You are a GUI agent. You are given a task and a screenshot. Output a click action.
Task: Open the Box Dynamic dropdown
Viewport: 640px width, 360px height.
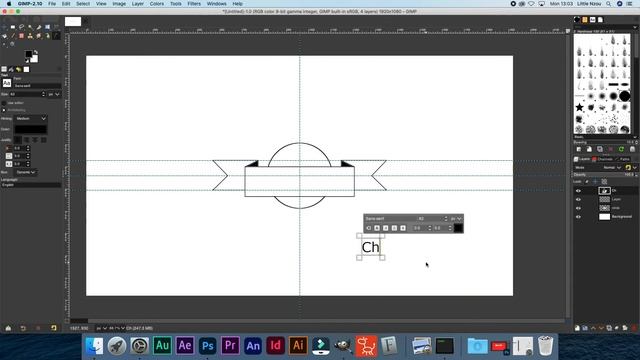click(x=26, y=172)
